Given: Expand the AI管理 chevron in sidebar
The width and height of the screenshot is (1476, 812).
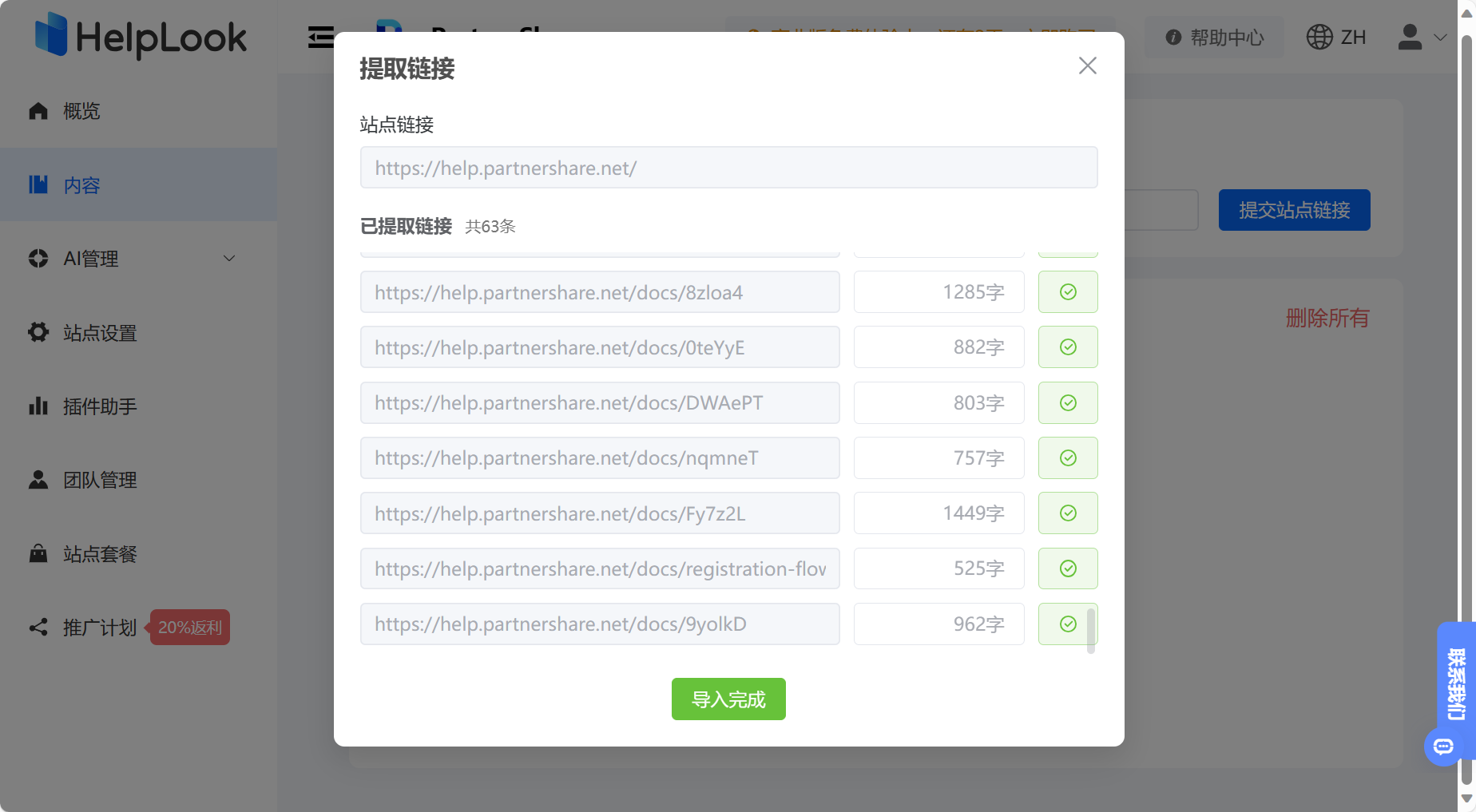Looking at the screenshot, I should (x=229, y=258).
